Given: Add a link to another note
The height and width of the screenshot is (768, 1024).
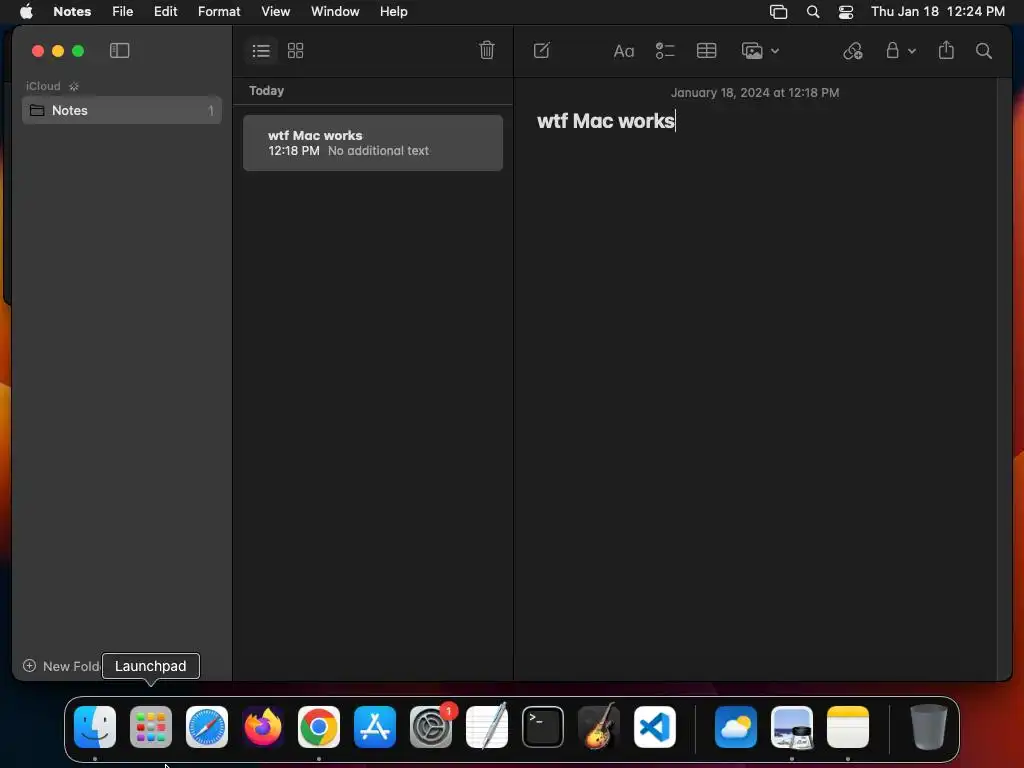Looking at the screenshot, I should pos(853,50).
